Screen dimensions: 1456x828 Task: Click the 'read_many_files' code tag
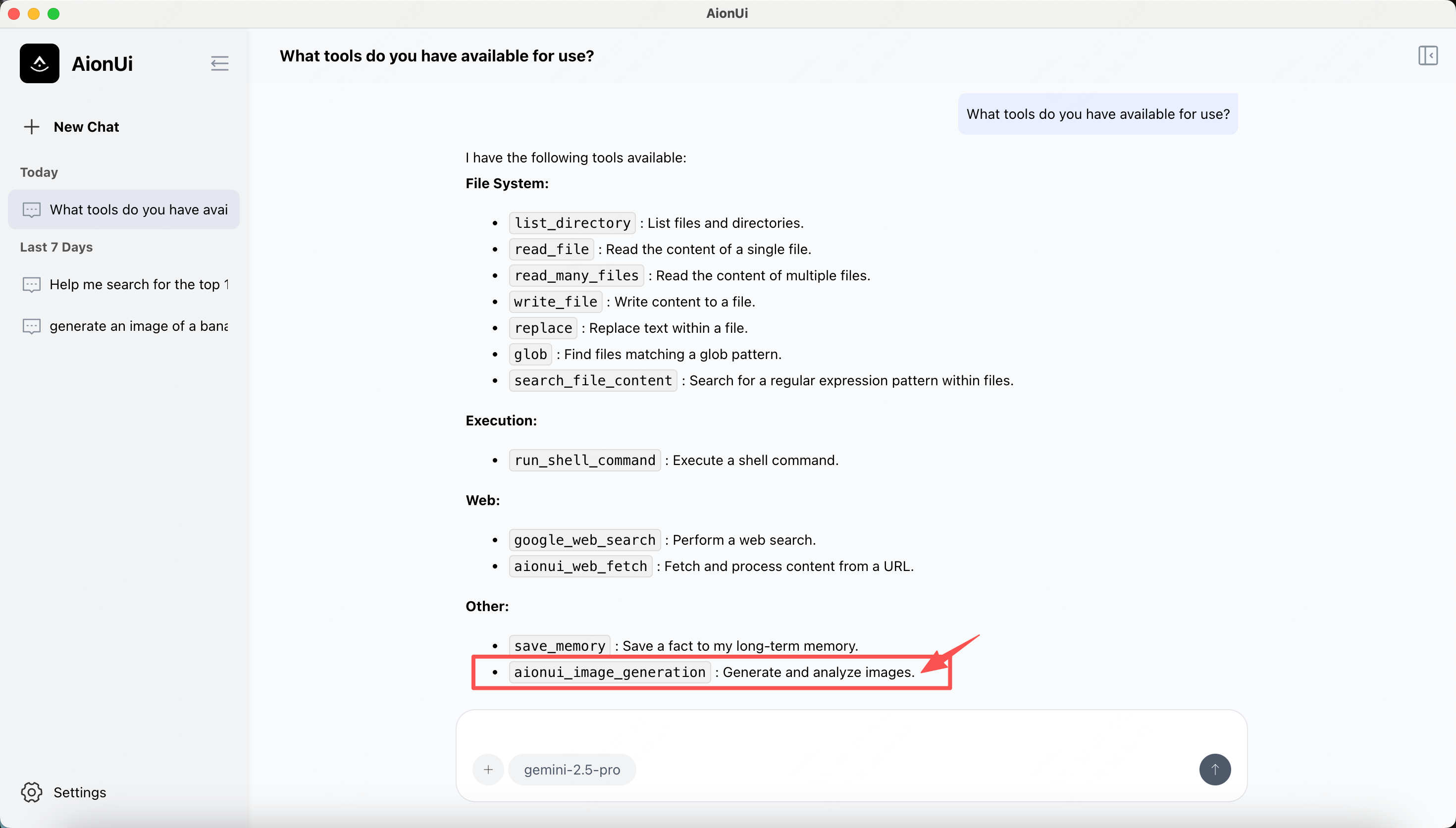pyautogui.click(x=576, y=275)
